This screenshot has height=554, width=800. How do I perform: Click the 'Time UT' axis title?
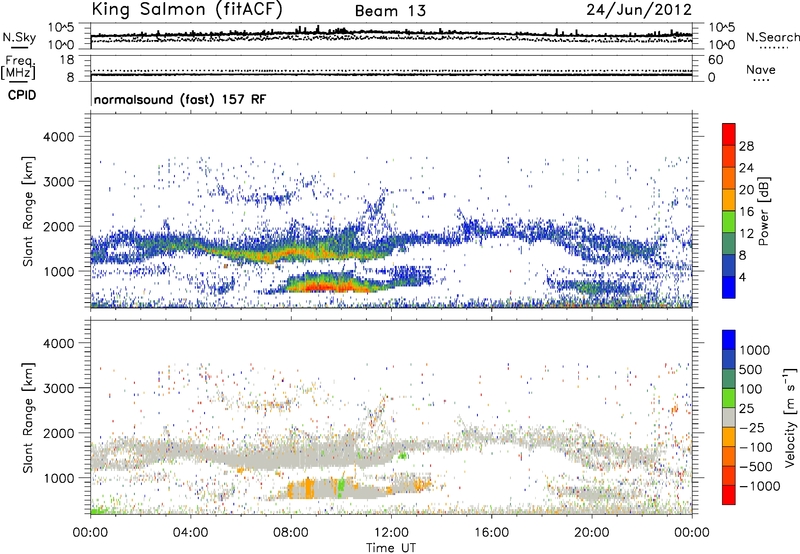tap(391, 548)
